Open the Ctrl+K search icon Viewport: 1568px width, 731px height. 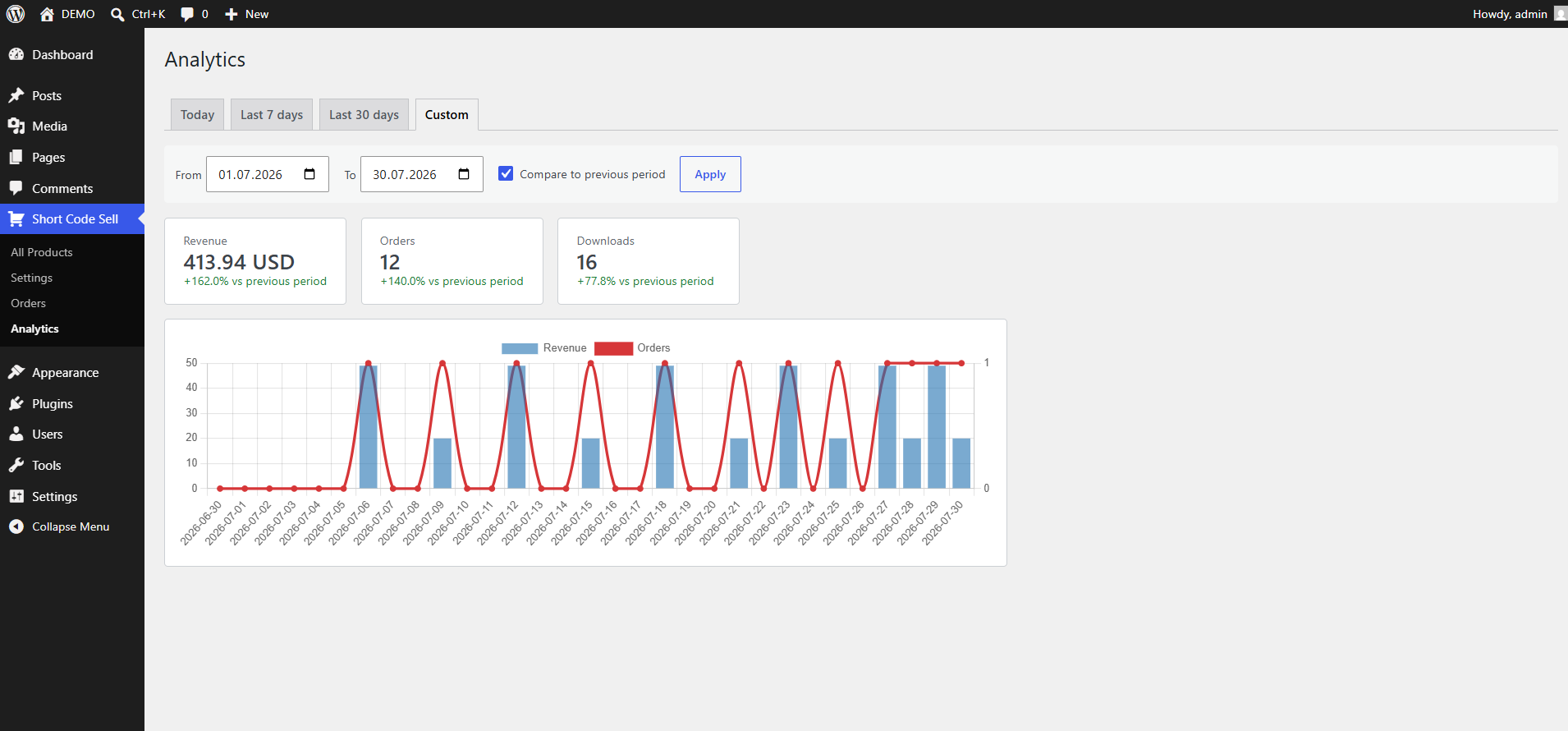117,14
